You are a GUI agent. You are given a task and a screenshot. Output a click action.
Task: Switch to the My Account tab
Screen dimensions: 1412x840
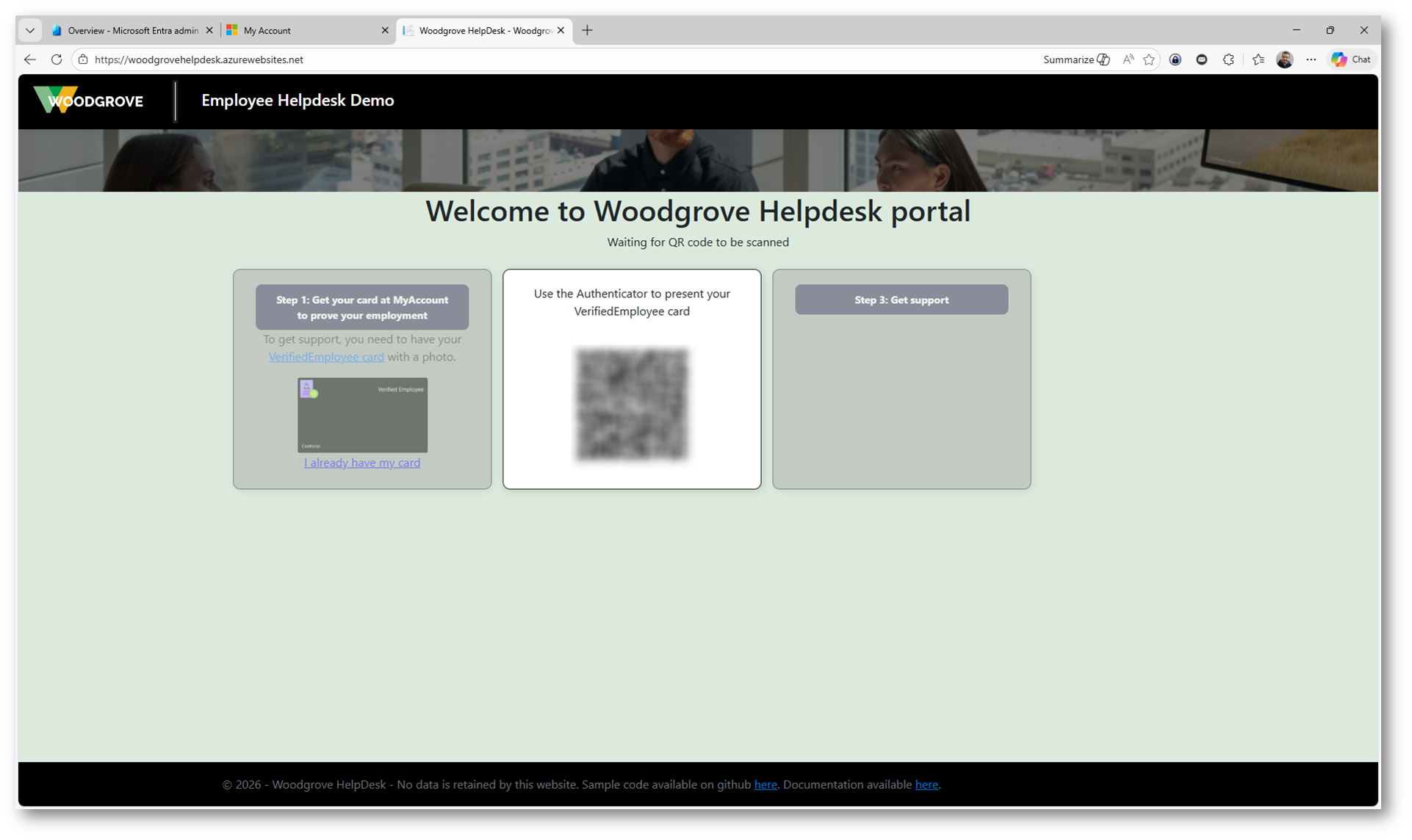[301, 30]
